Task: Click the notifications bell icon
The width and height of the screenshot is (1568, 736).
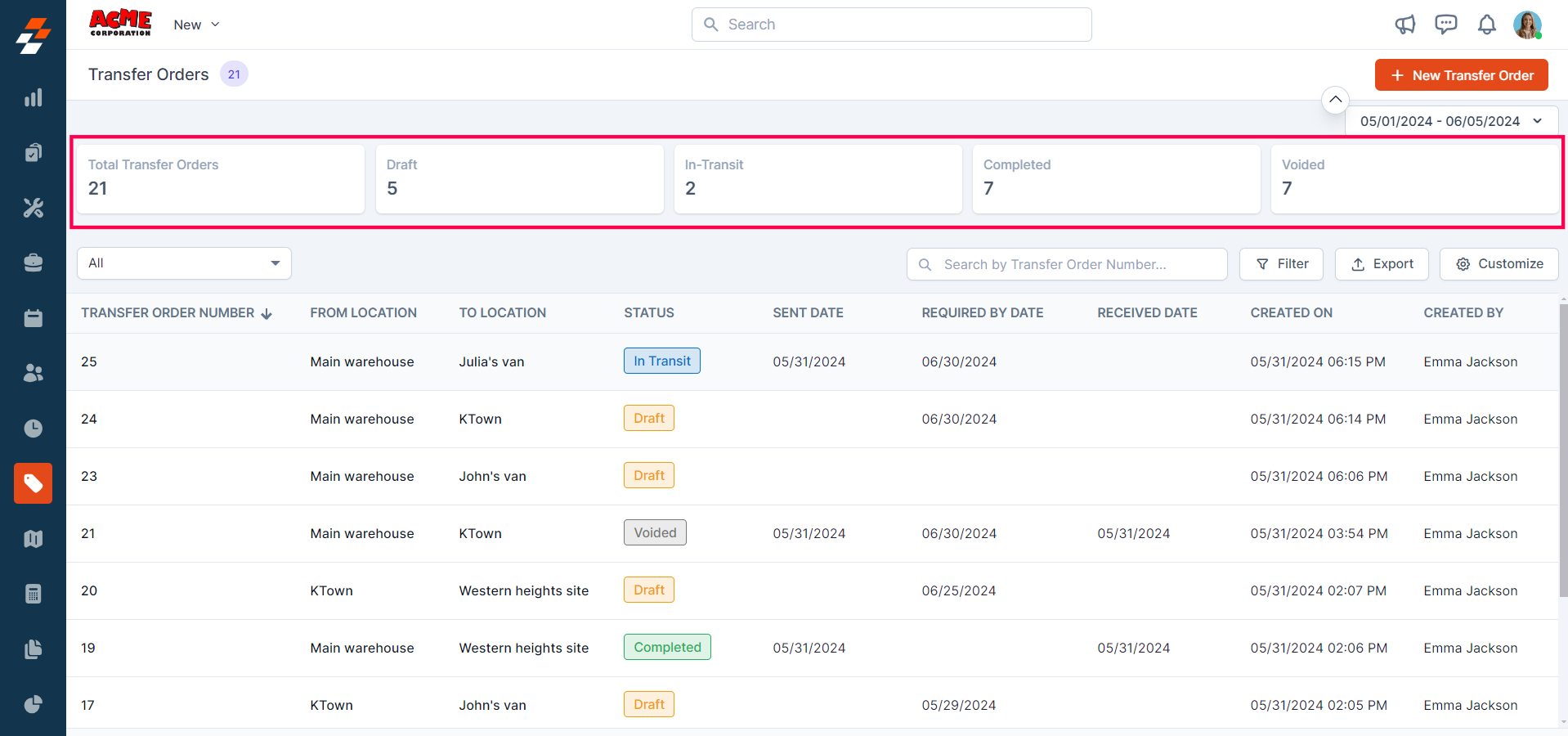Action: click(x=1486, y=25)
